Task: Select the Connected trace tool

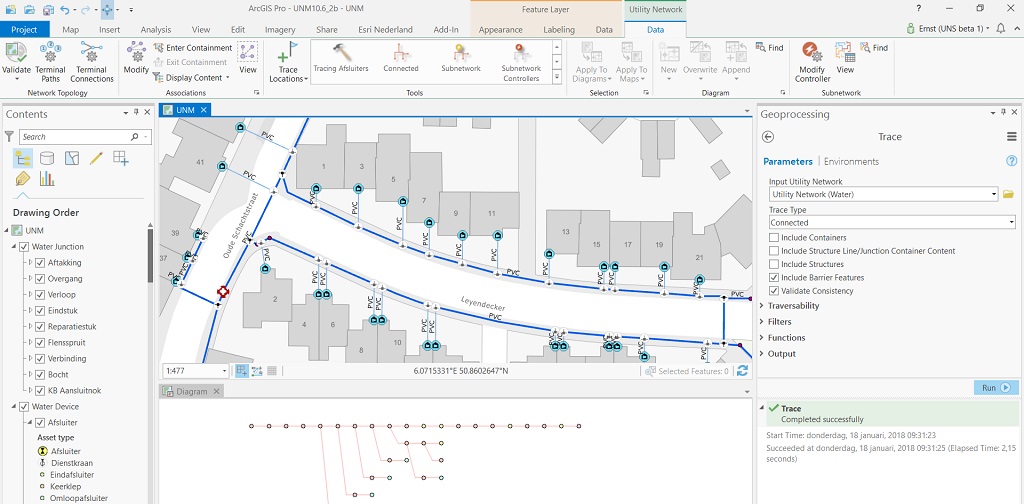Action: click(401, 57)
